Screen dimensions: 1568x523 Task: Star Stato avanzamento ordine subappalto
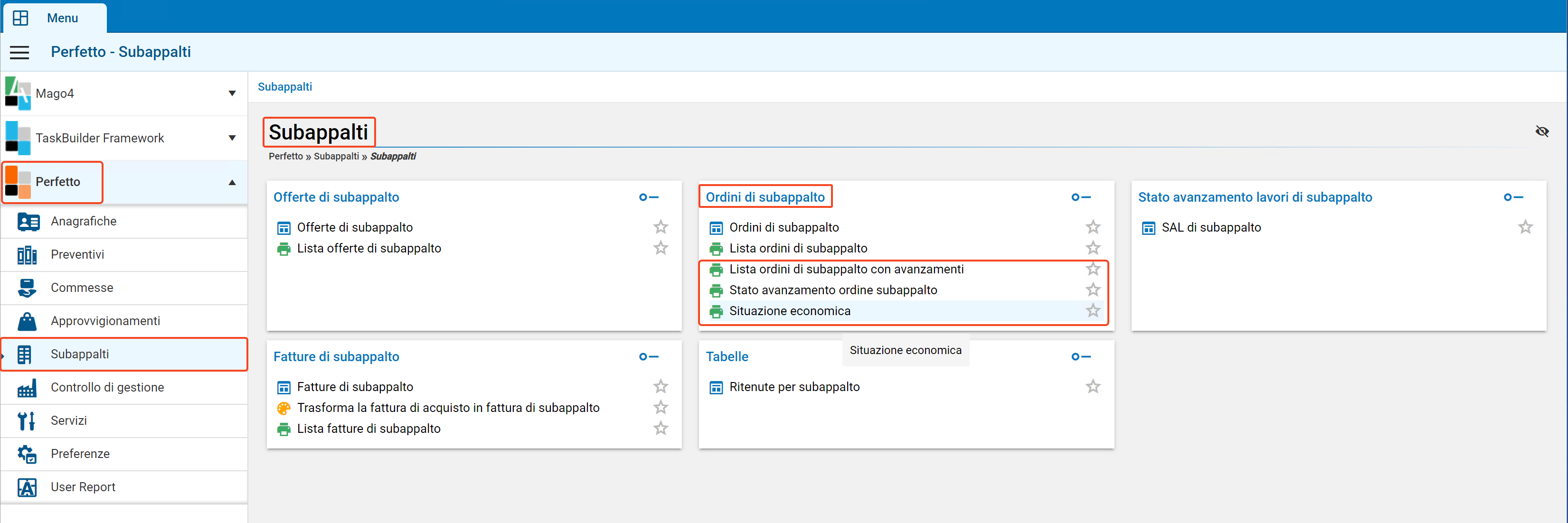(x=1093, y=290)
